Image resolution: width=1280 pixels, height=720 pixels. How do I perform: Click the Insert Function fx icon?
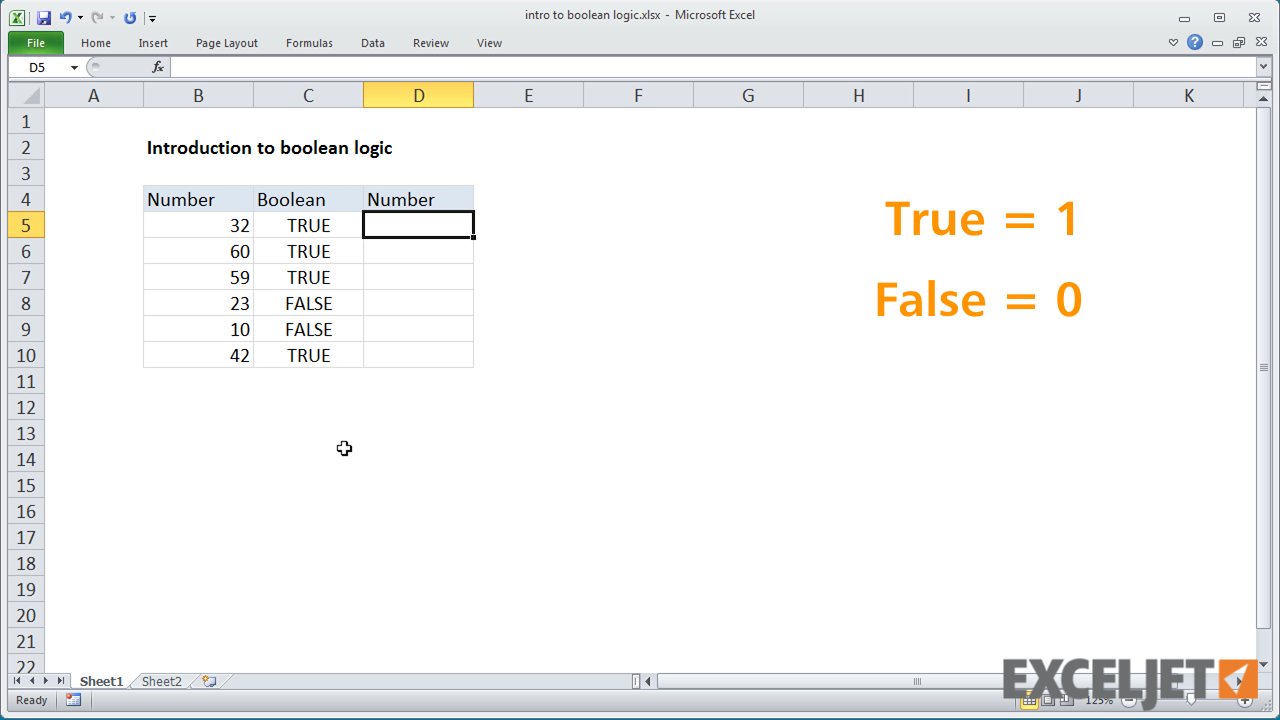(x=158, y=67)
